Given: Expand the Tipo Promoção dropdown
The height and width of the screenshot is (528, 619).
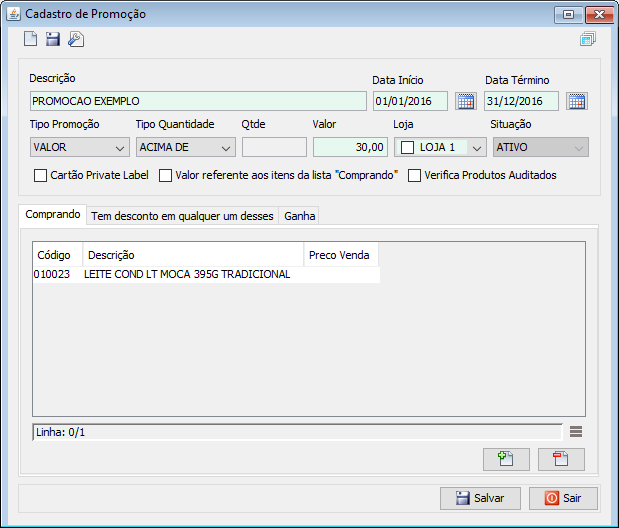Looking at the screenshot, I should pos(120,148).
